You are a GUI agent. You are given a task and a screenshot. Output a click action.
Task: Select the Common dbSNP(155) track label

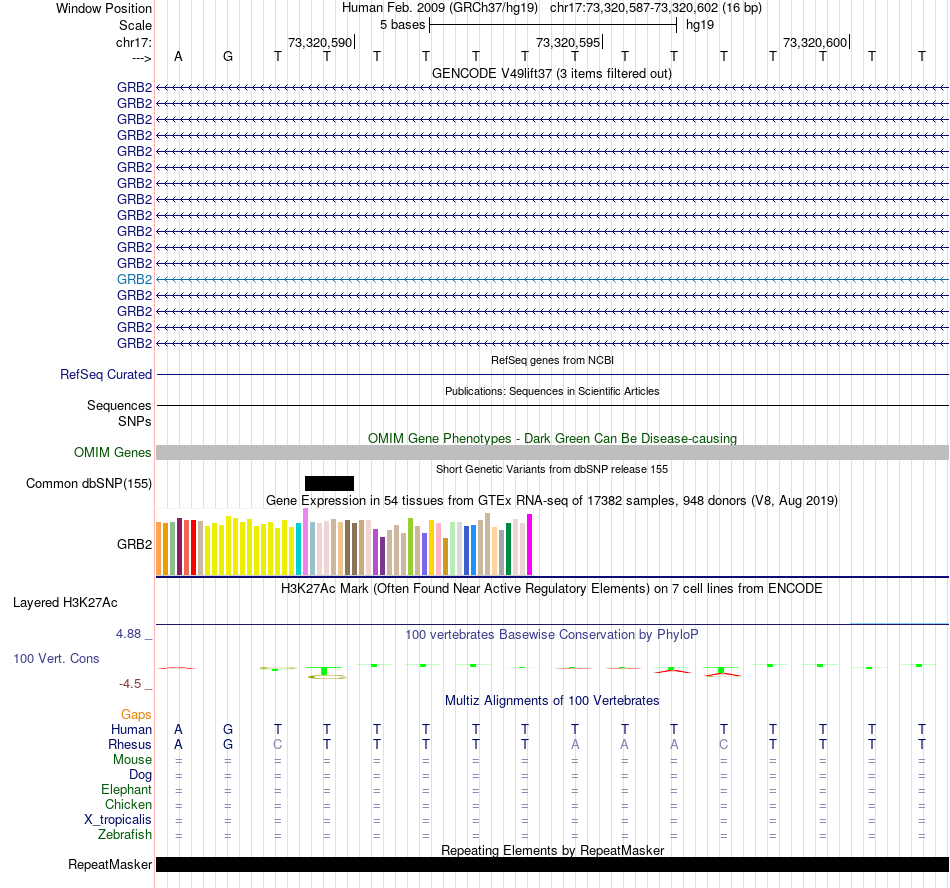click(x=88, y=483)
